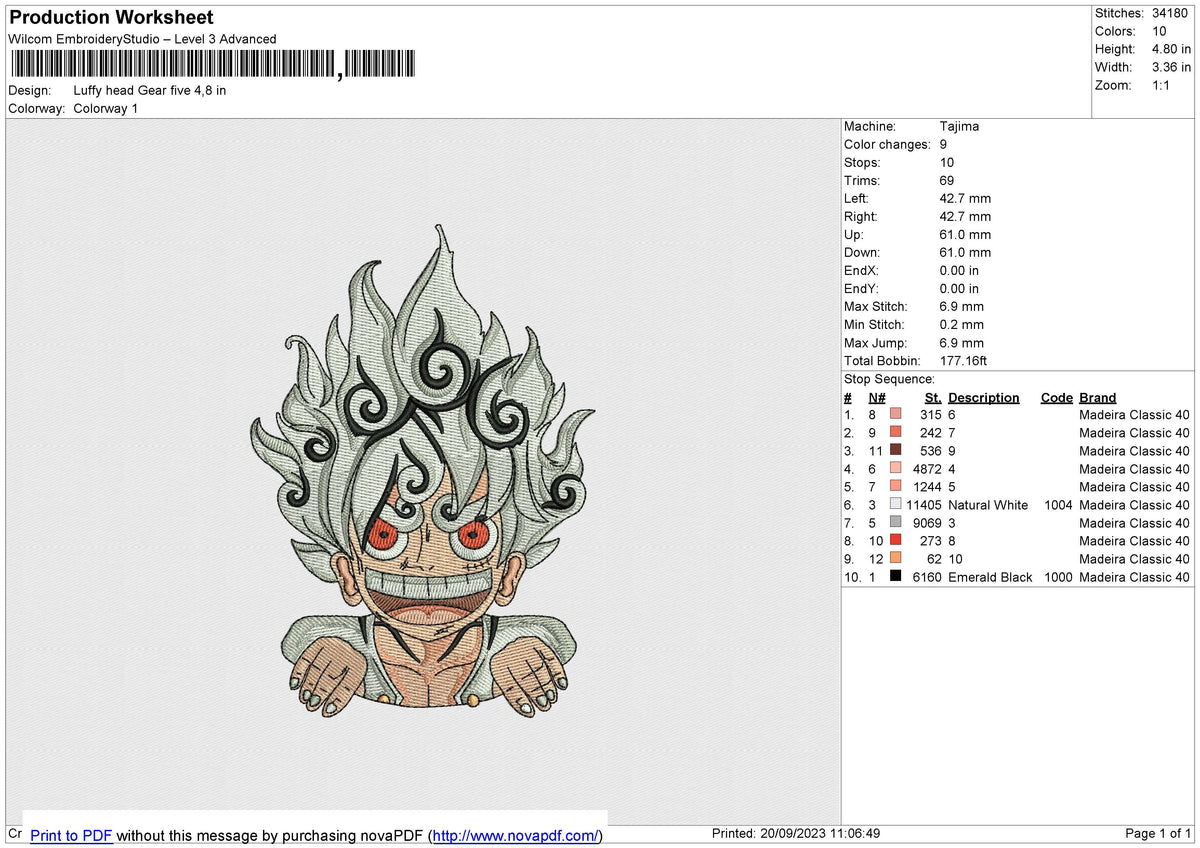Viewport: 1200px width, 848px height.
Task: Click the Stitches value 34180
Action: point(1171,13)
